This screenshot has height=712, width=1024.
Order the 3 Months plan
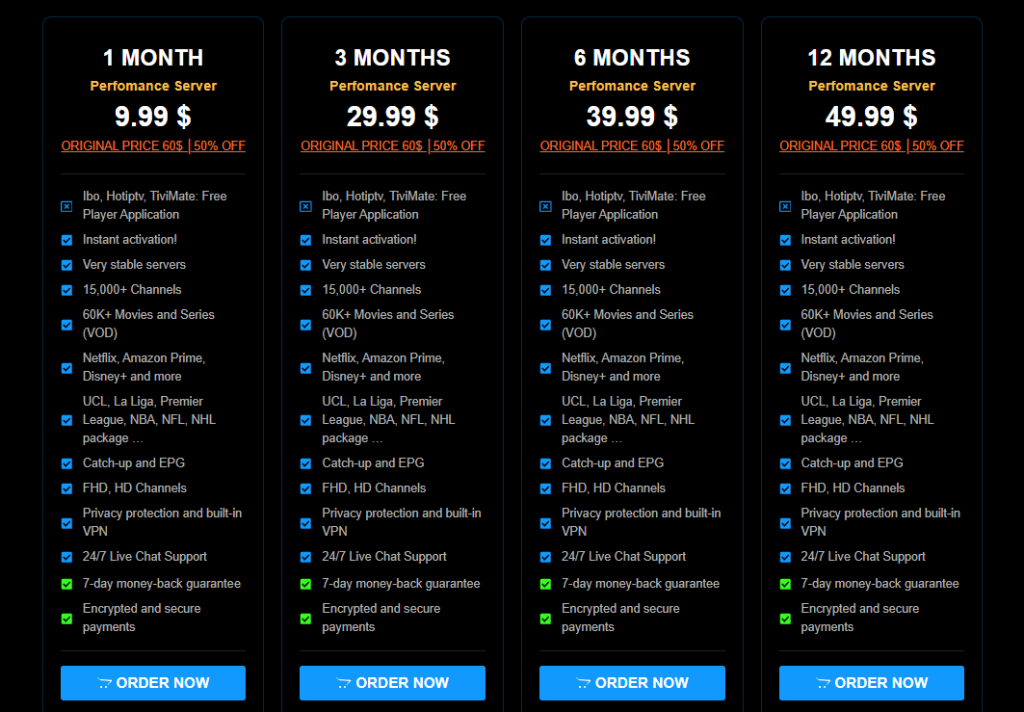point(392,683)
